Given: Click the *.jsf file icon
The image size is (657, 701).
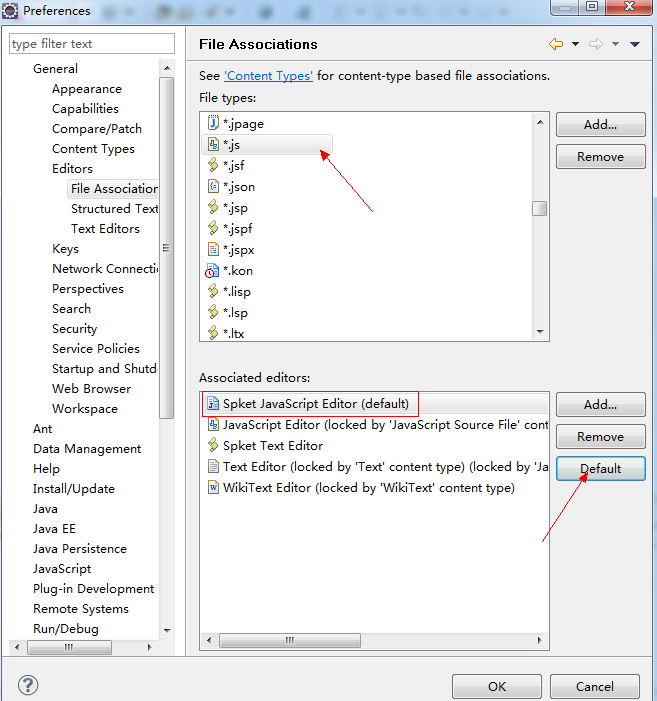Looking at the screenshot, I should pyautogui.click(x=213, y=165).
